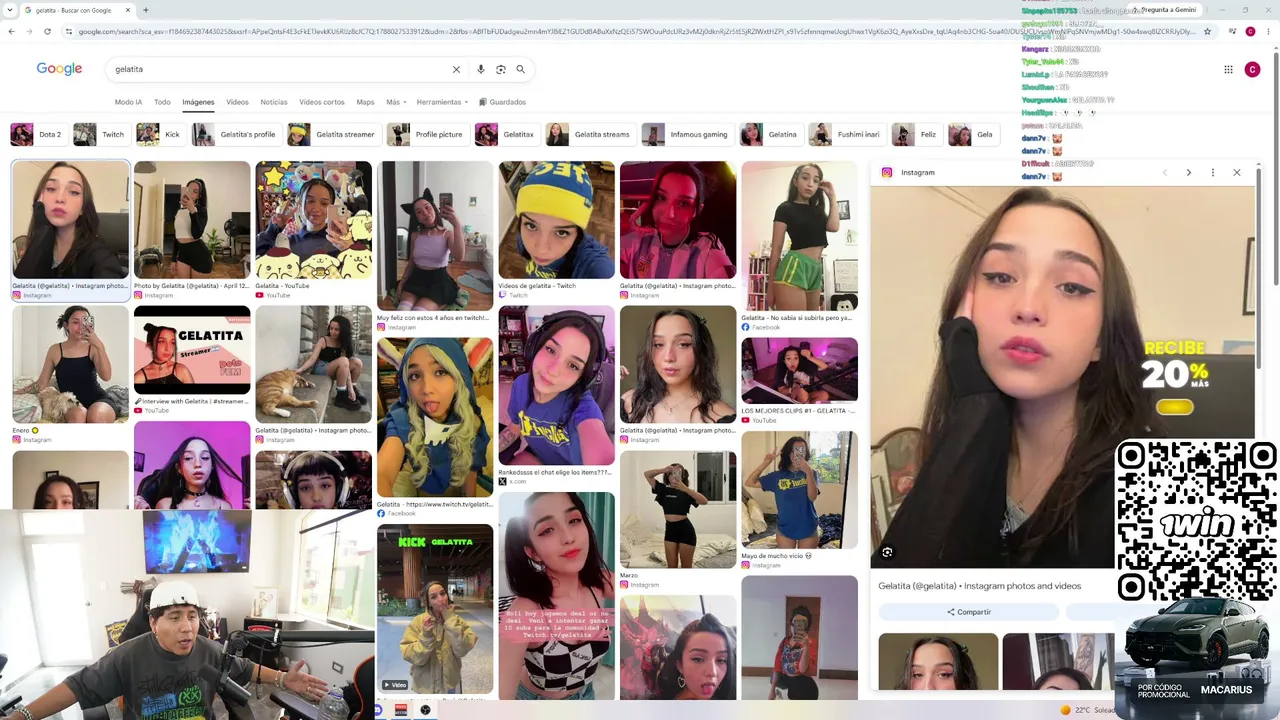Filter images by Kick chip
Viewport: 1280px width, 720px height.
160,134
